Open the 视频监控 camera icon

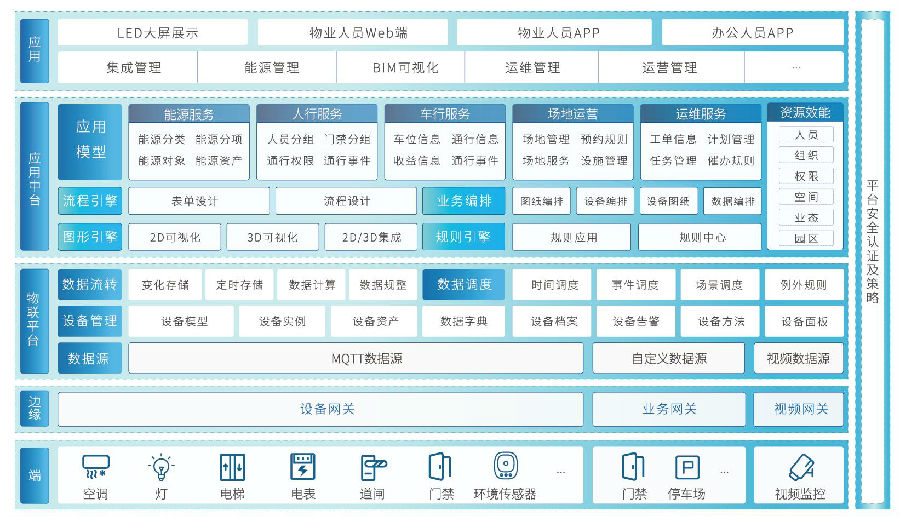[800, 467]
